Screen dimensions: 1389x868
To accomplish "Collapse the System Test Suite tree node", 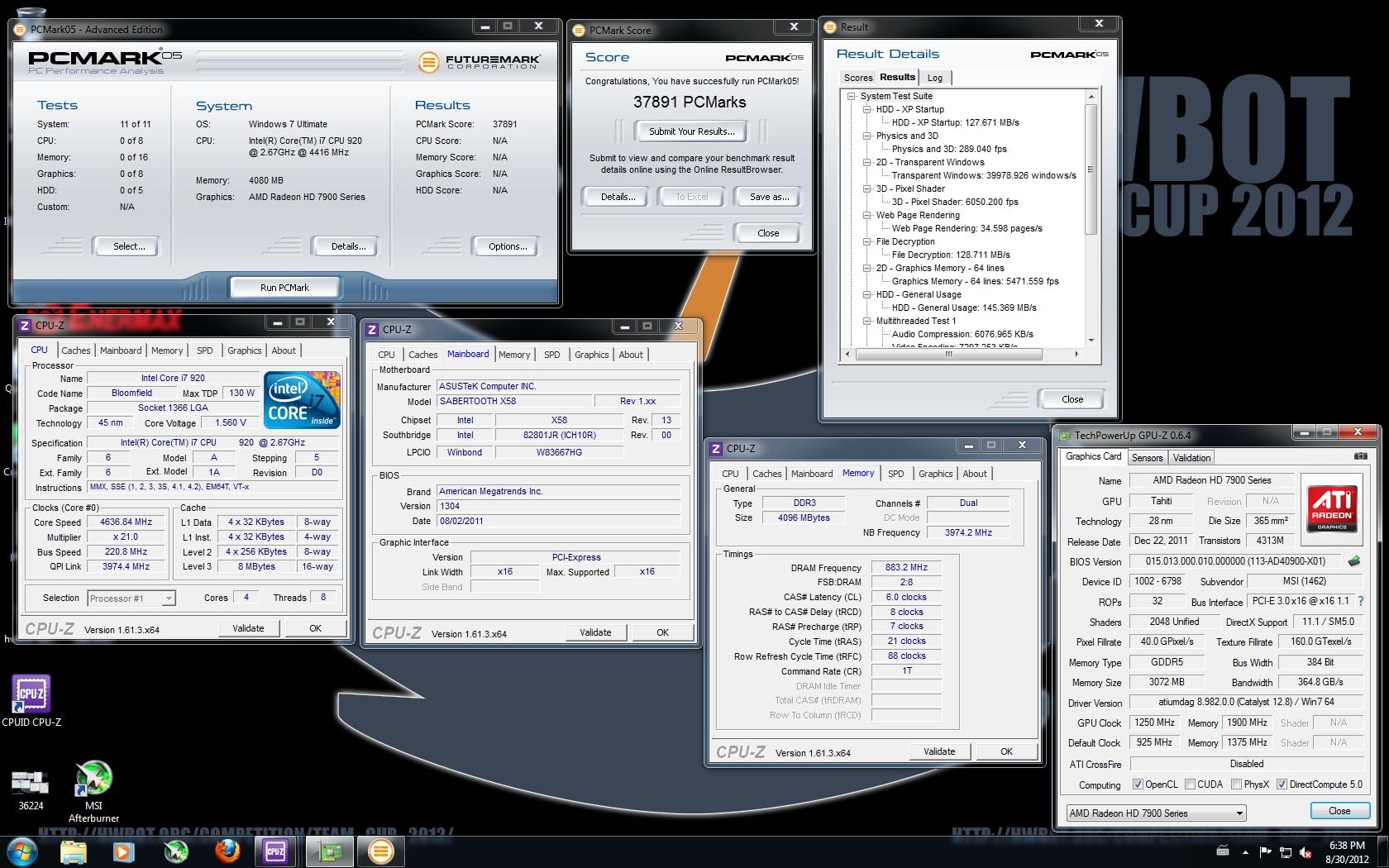I will coord(851,96).
